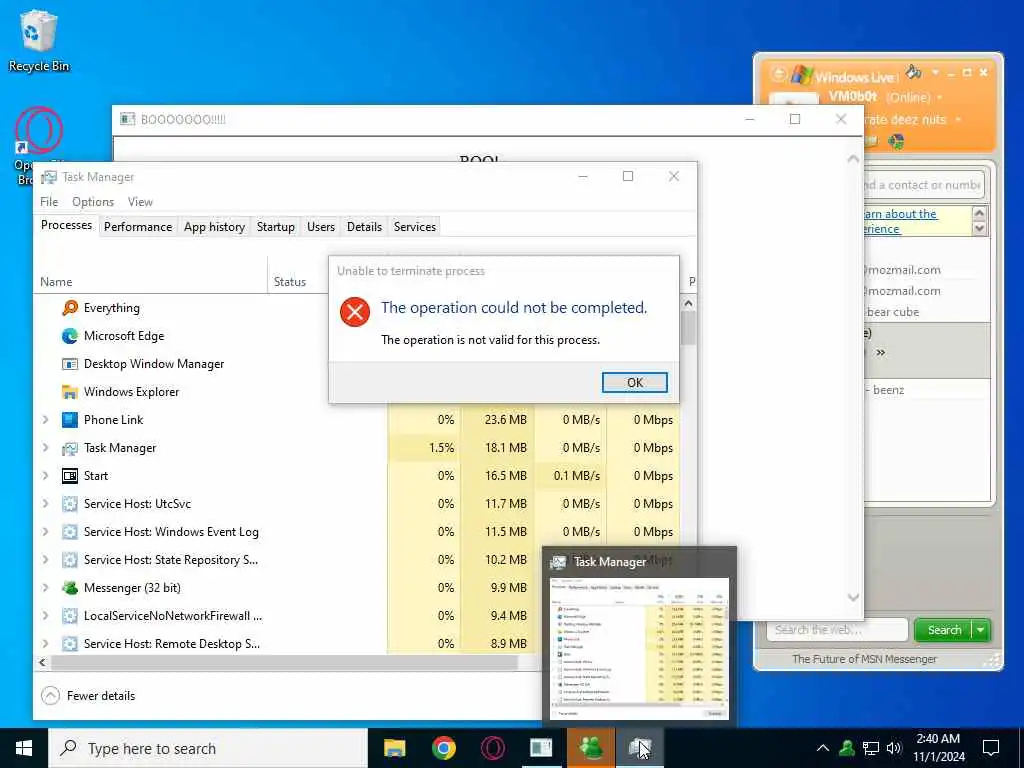
Task: Collapse view with Fewer details
Action: pos(88,696)
